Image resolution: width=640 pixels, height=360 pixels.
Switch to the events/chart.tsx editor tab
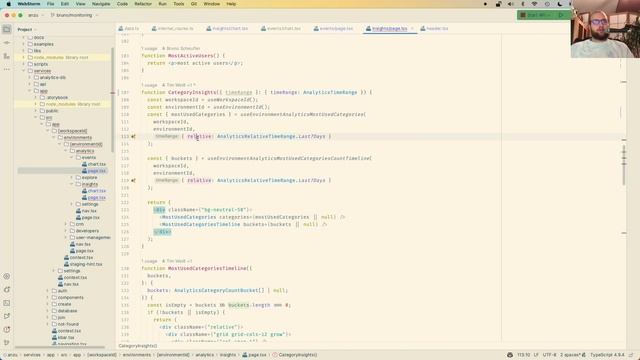click(281, 29)
